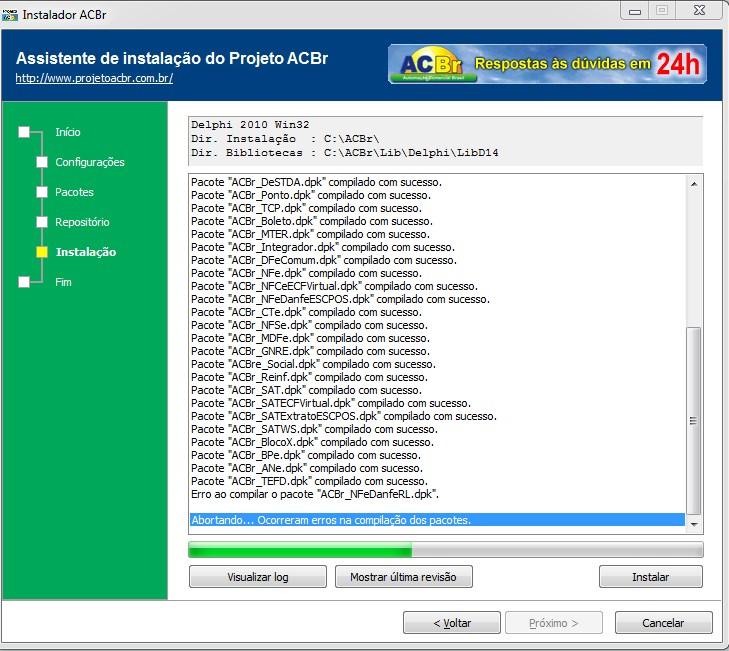The width and height of the screenshot is (729, 651).
Task: Select the ACBr_Integrador.dpk log line
Action: point(323,247)
